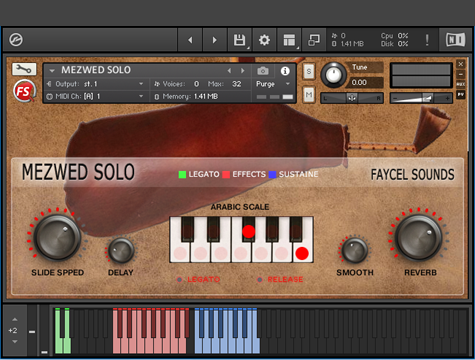The width and height of the screenshot is (475, 360).
Task: Click the SLIDE SPPED knob
Action: (x=57, y=238)
